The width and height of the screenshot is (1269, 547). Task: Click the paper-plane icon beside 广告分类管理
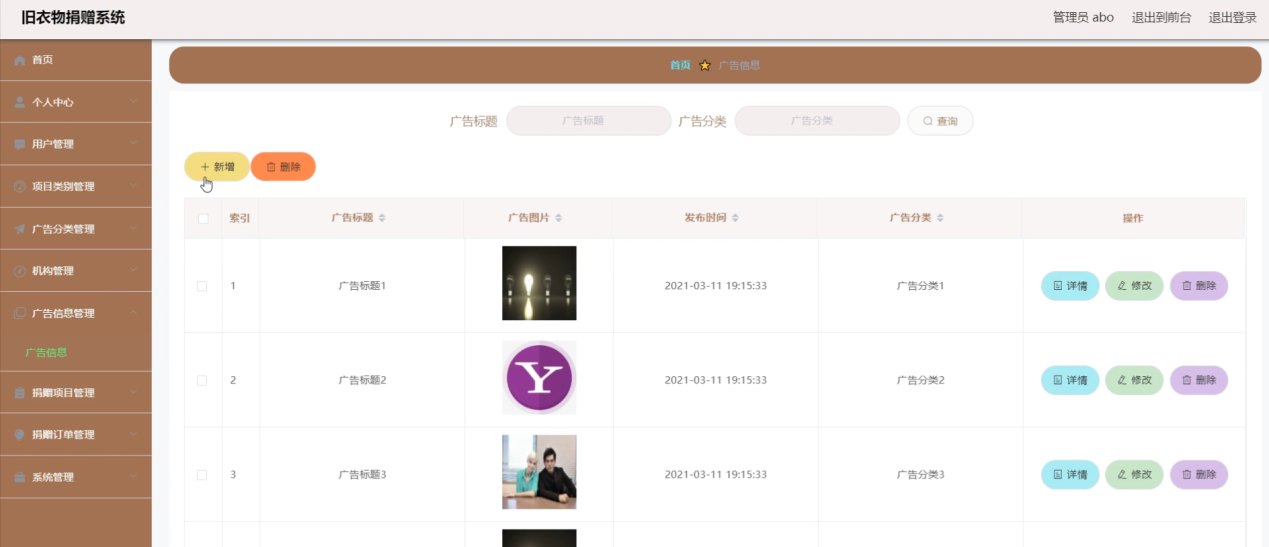tap(20, 229)
